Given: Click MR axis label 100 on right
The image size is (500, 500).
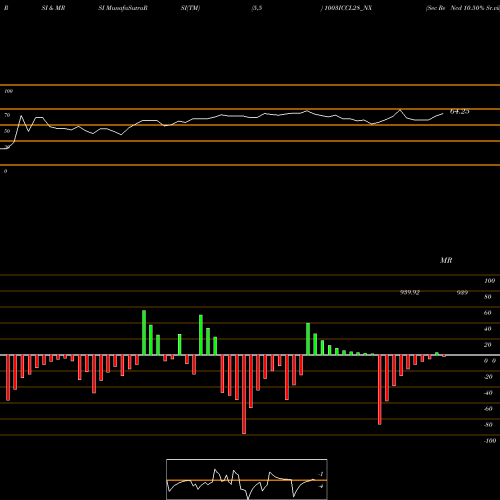Looking at the screenshot, I should point(489,281).
